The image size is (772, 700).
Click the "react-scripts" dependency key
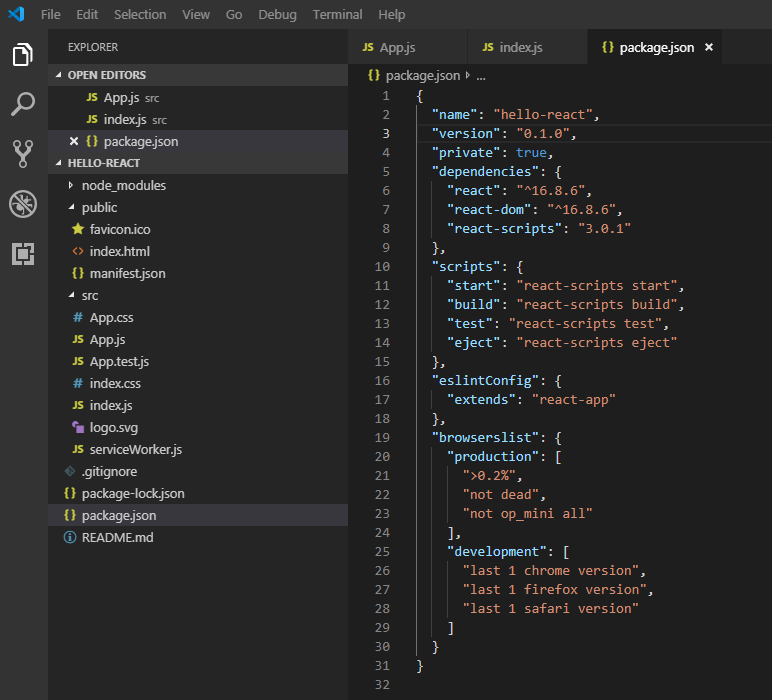(504, 228)
